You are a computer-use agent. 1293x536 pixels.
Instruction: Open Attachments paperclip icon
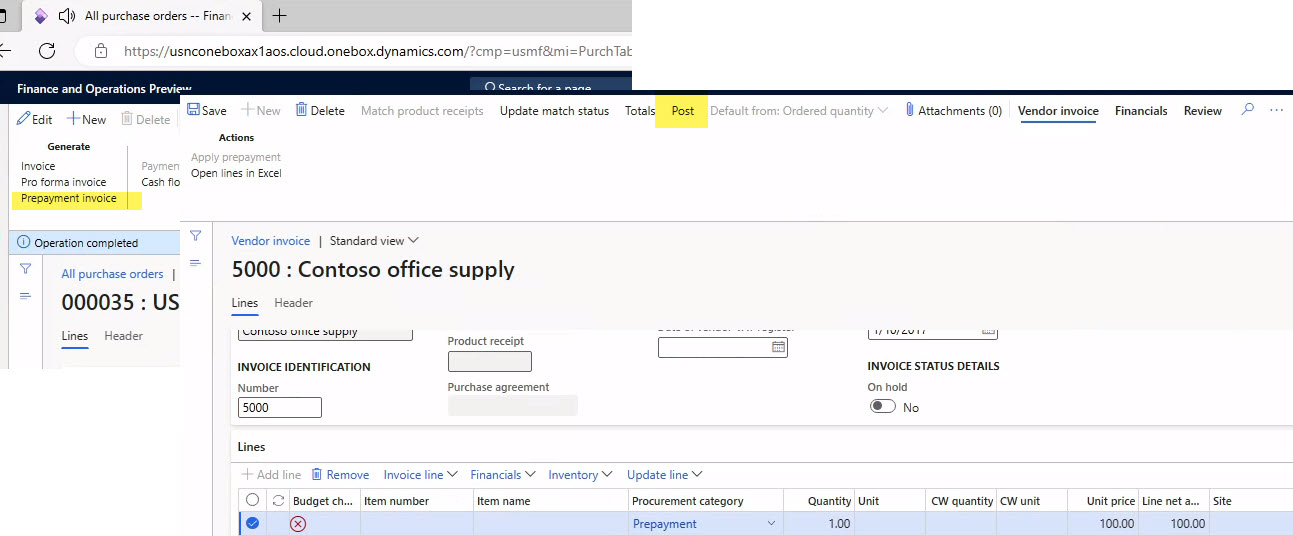(909, 111)
